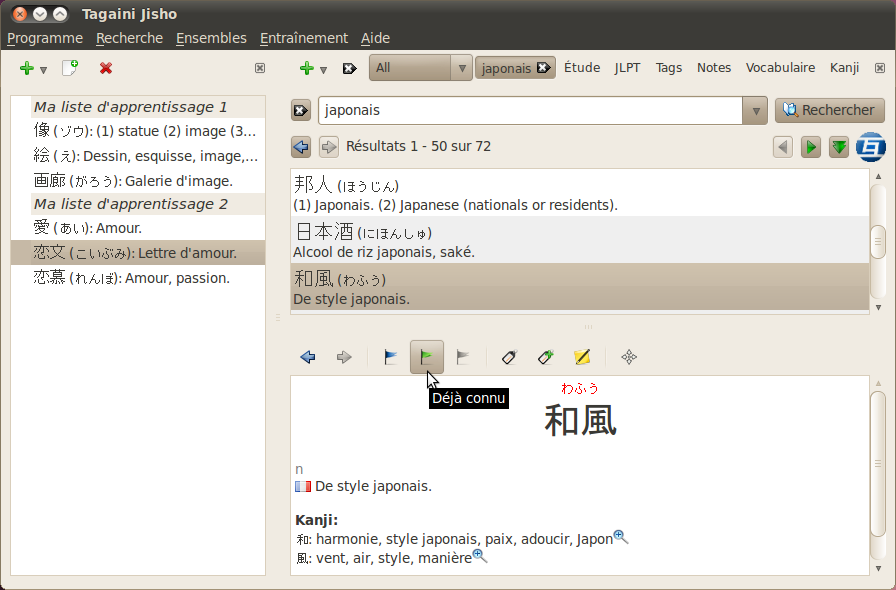
Task: Click the grey four-arrow icon in detail toolbar
Action: [x=629, y=357]
